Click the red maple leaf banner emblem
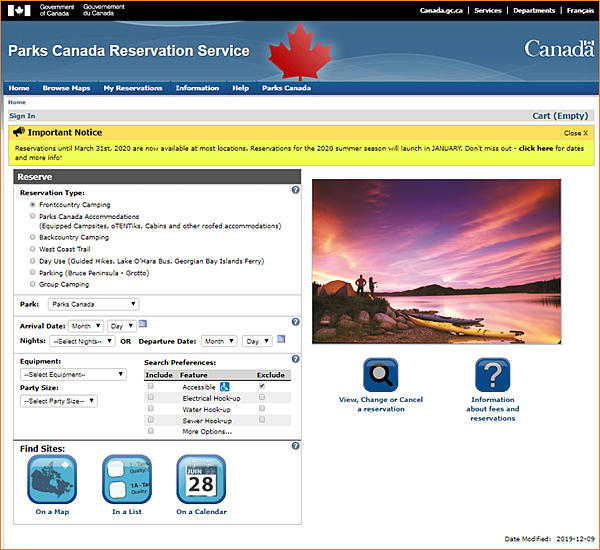600x550 pixels. [300, 52]
